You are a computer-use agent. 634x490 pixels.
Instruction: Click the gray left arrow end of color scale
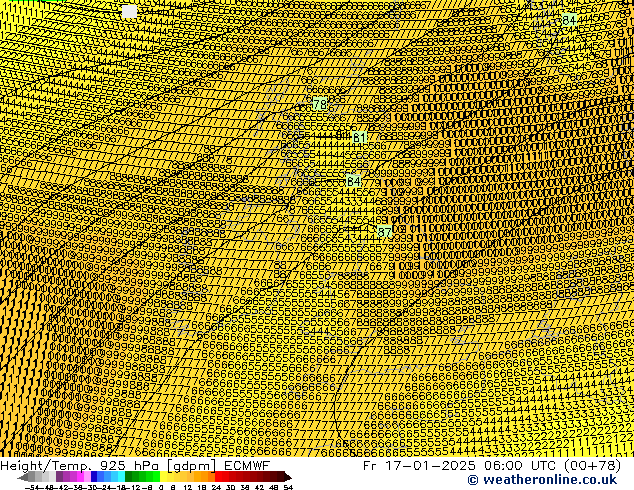[23, 477]
